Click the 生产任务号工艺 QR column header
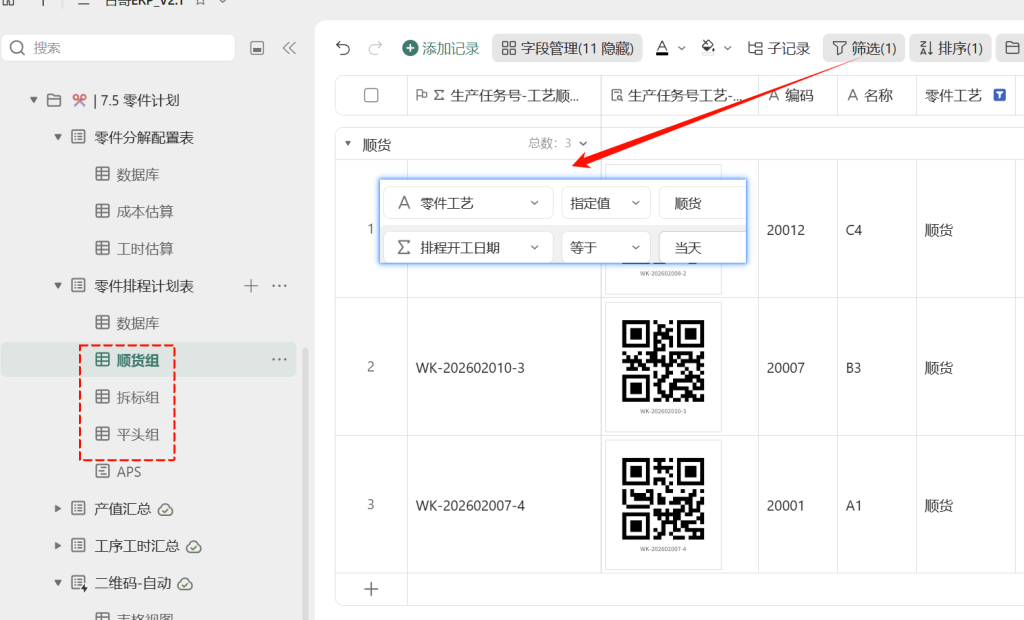This screenshot has height=620, width=1024. click(680, 95)
